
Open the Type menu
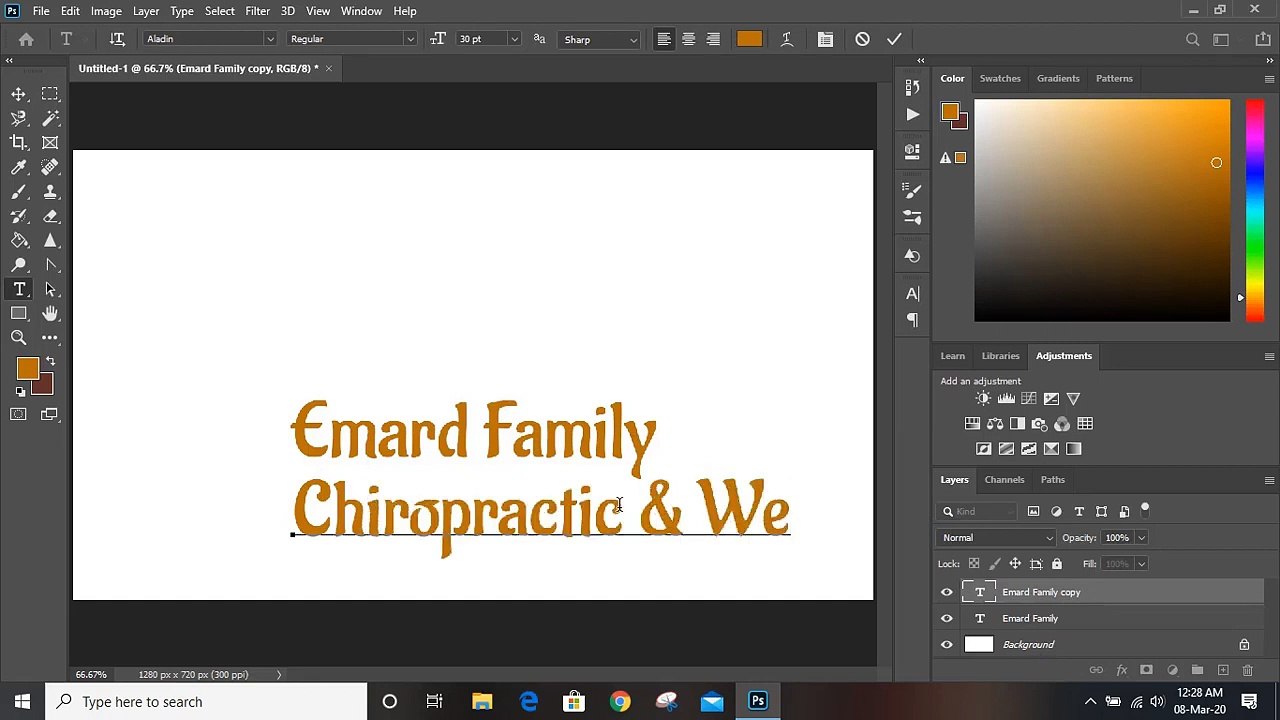tap(182, 11)
